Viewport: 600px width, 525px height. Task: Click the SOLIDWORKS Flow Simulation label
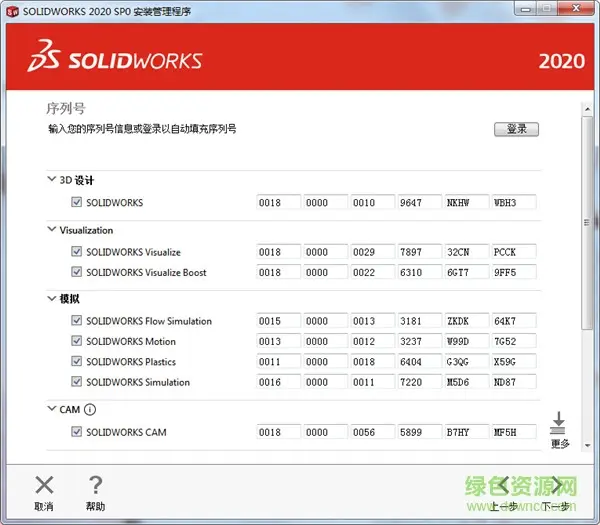[149, 321]
